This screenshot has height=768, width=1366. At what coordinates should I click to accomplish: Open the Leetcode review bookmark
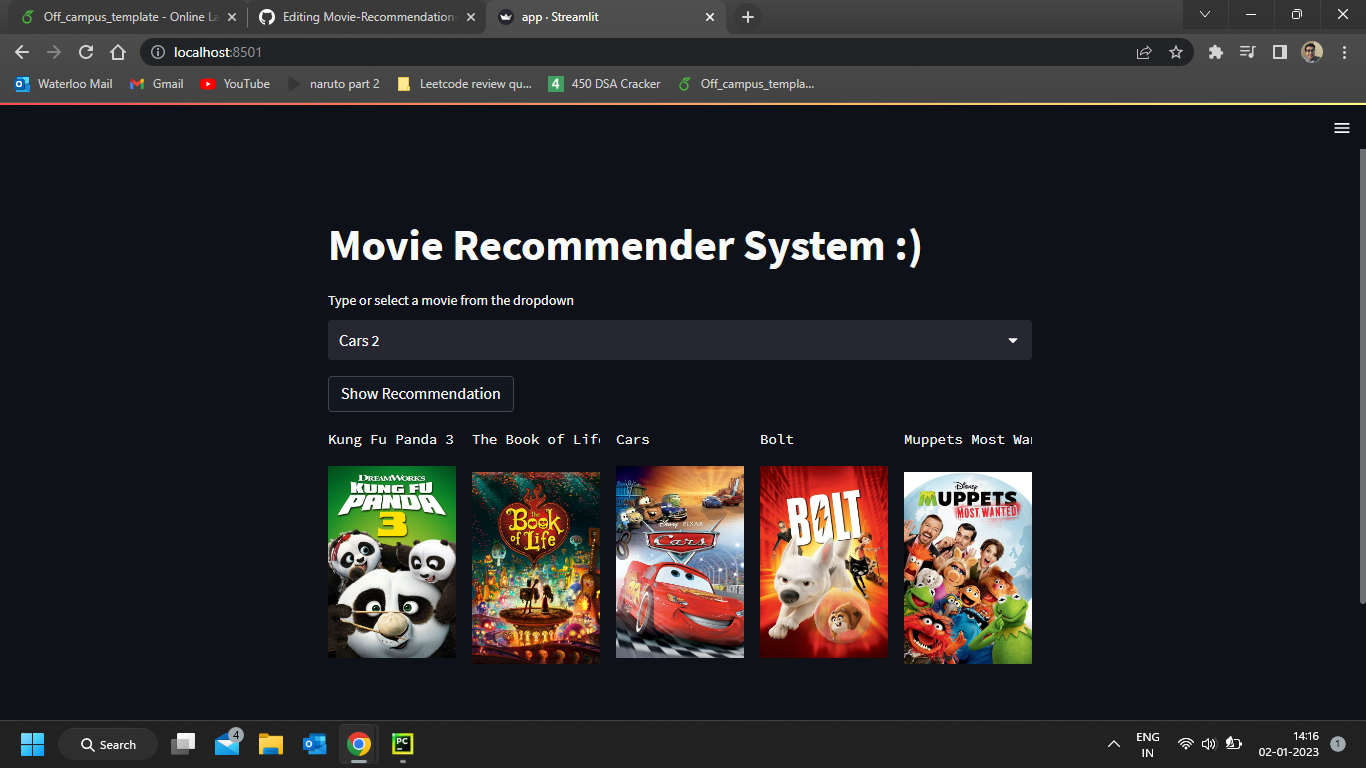pos(465,84)
